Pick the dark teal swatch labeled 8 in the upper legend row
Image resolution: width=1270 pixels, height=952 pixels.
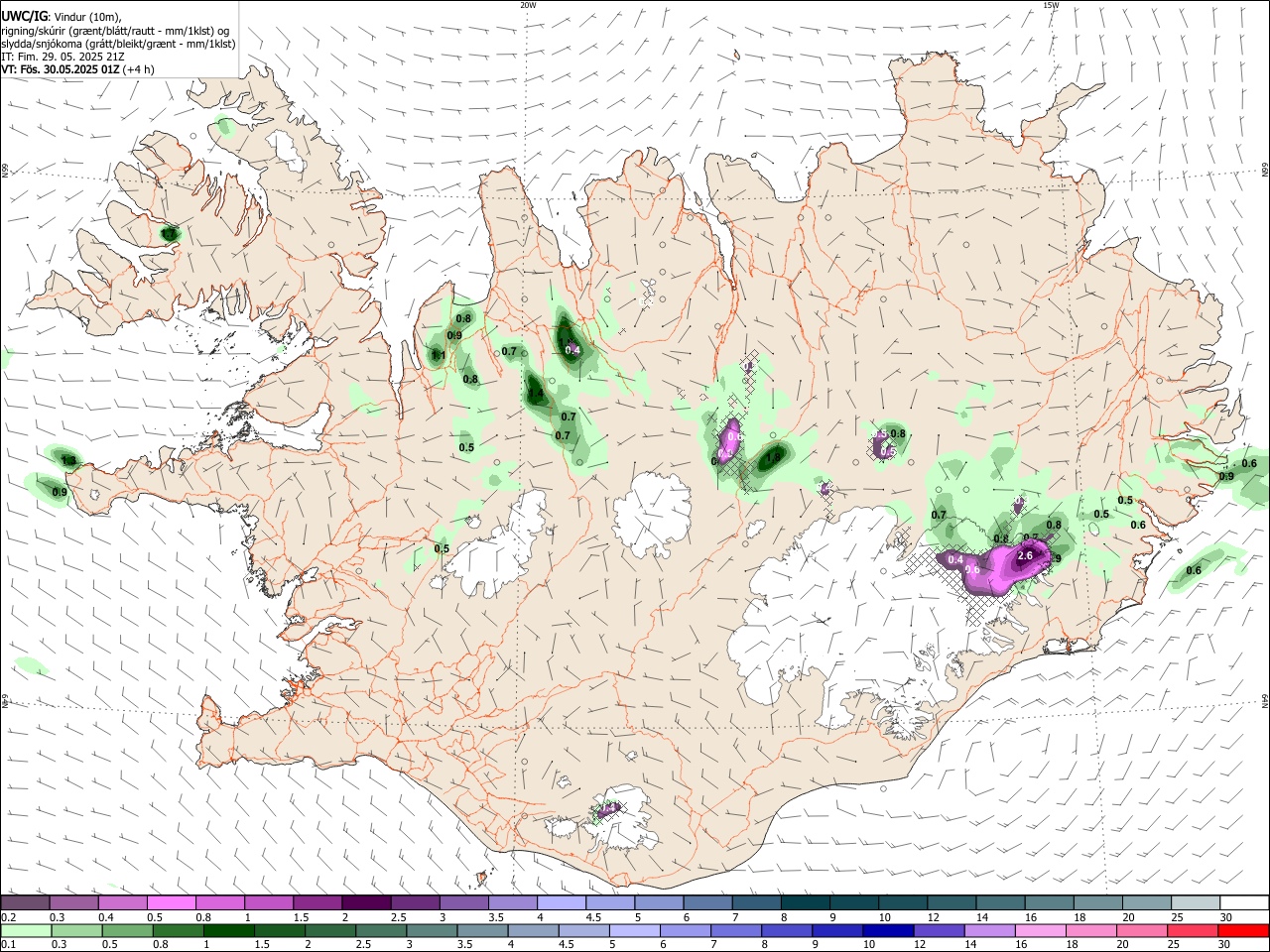pyautogui.click(x=805, y=903)
